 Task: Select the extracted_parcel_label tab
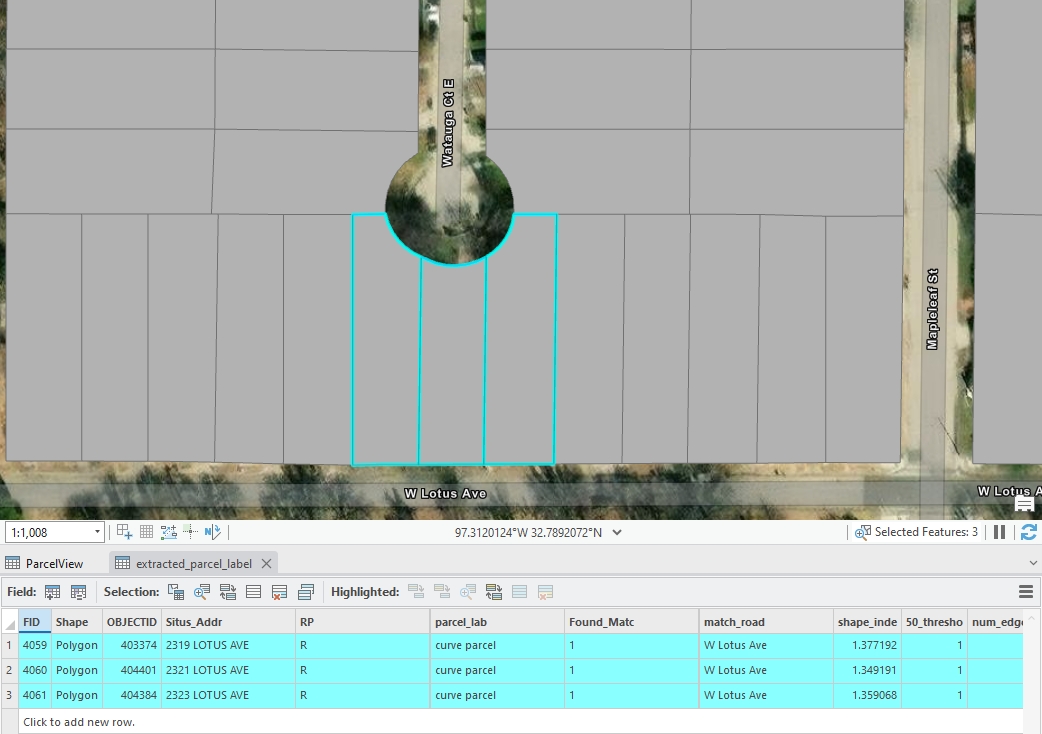click(x=193, y=563)
